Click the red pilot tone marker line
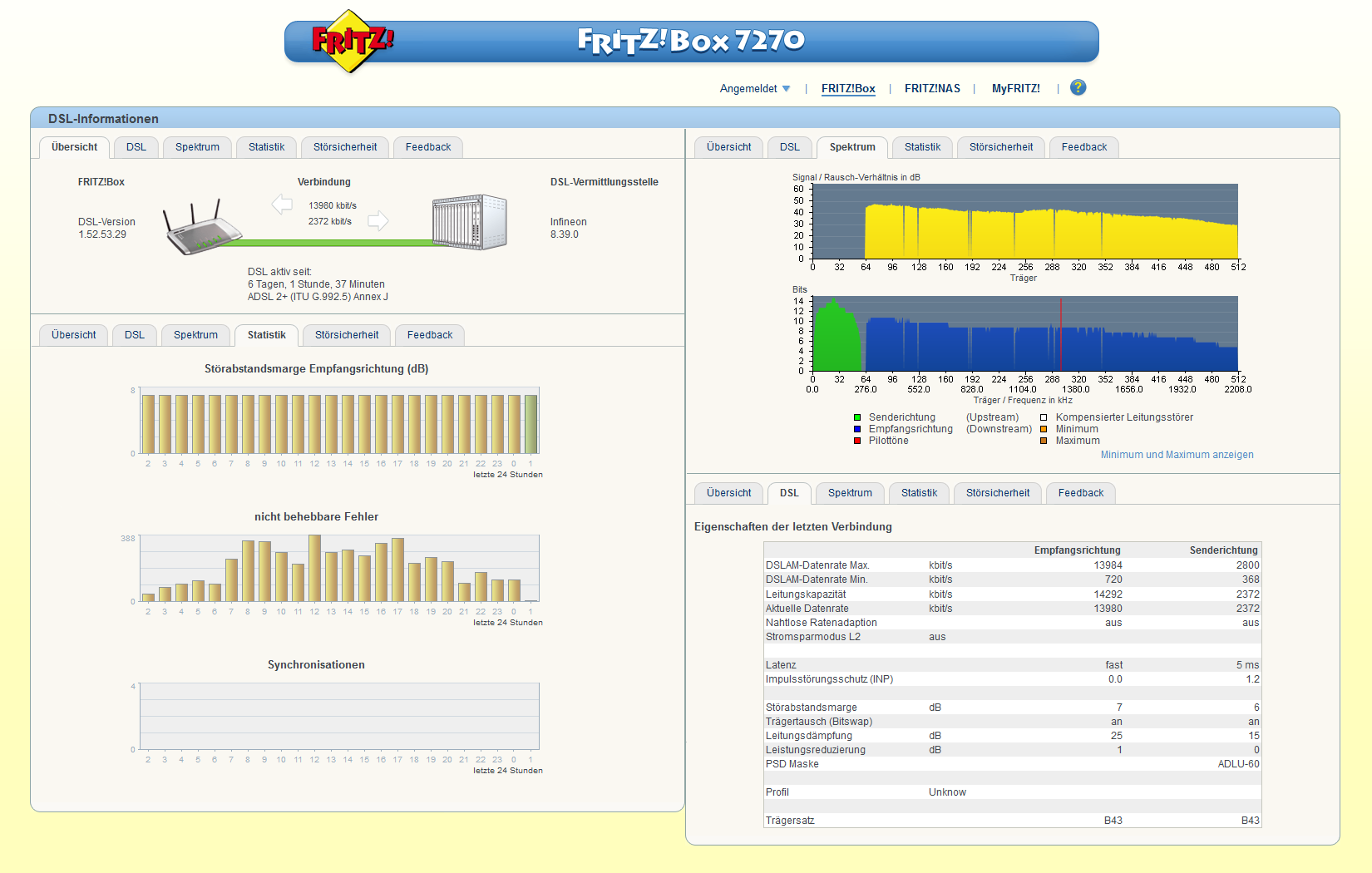Screen dimensions: 1372x873 (x=1061, y=333)
